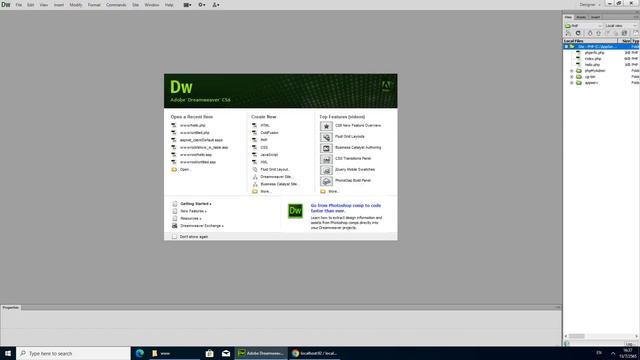
Task: Open the Business Catalyst Authoring video icon
Action: click(x=326, y=148)
